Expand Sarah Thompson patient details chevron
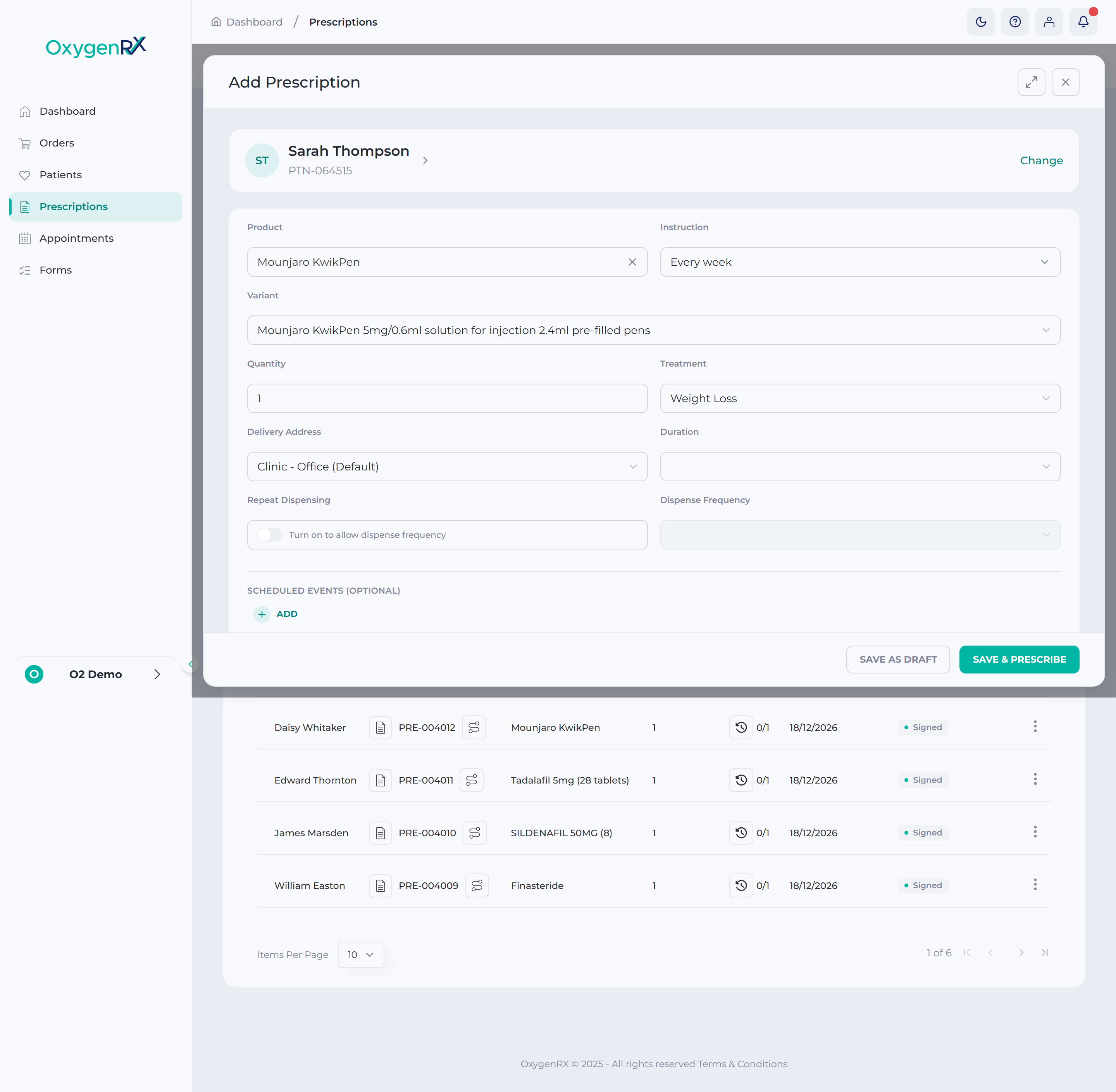Image resolution: width=1116 pixels, height=1092 pixels. (425, 160)
